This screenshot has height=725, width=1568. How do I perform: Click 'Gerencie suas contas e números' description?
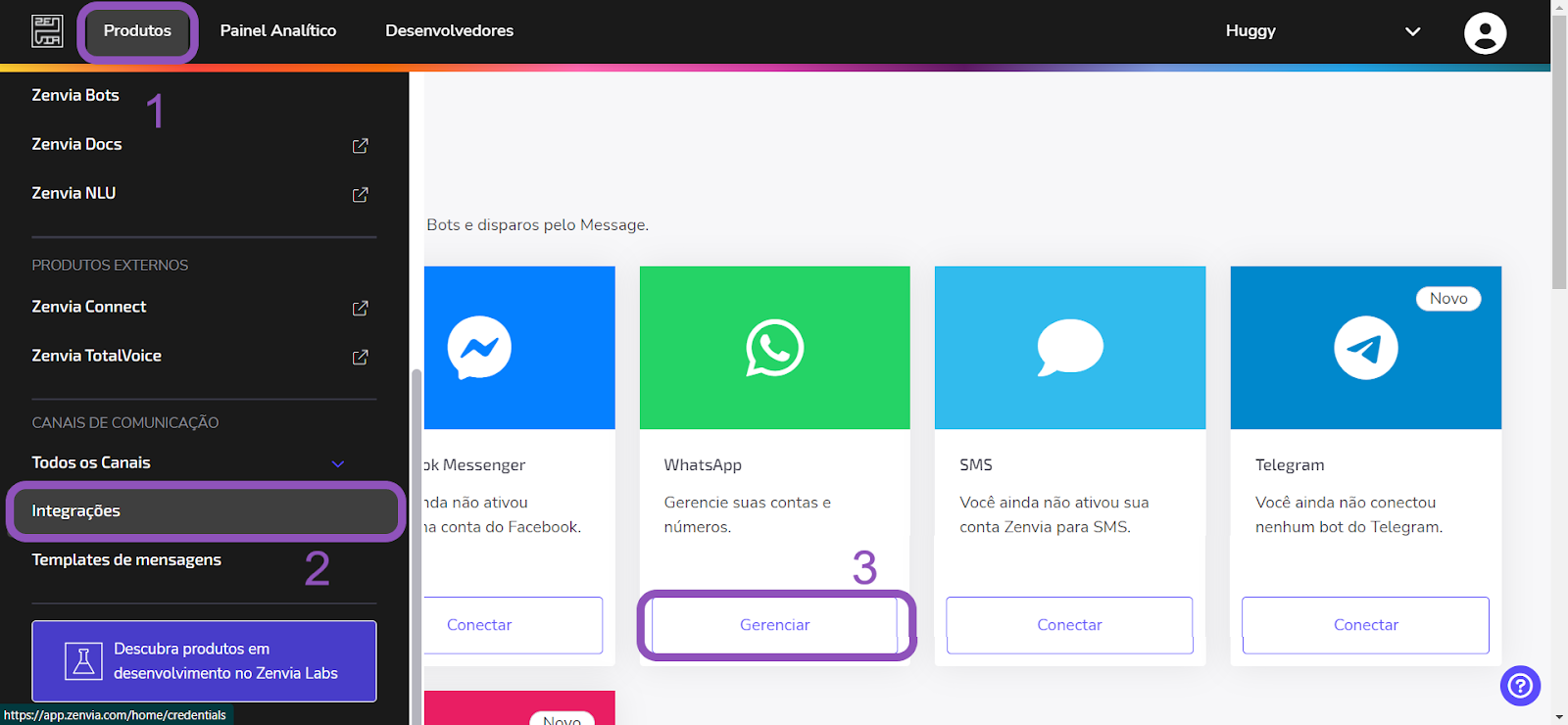click(747, 514)
